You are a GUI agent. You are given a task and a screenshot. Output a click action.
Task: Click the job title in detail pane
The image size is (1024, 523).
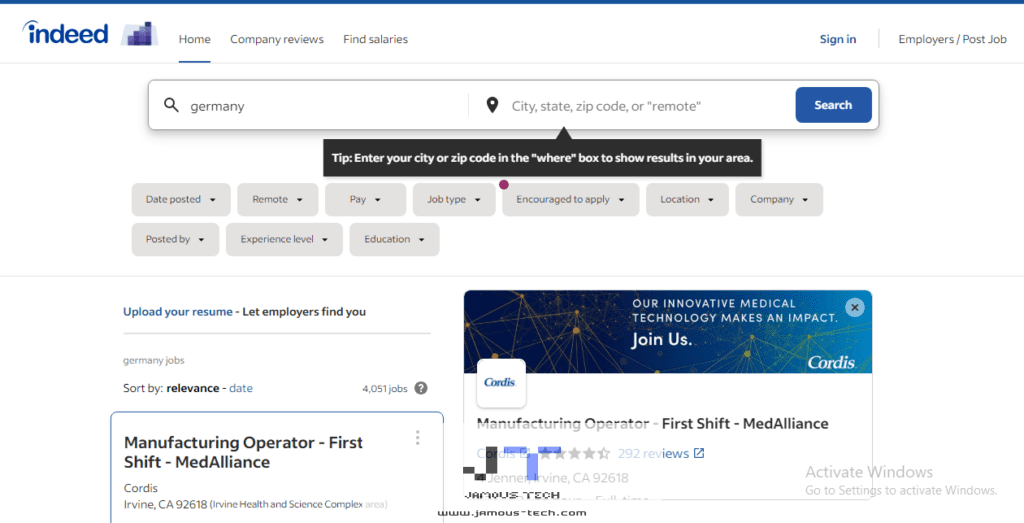coord(652,424)
